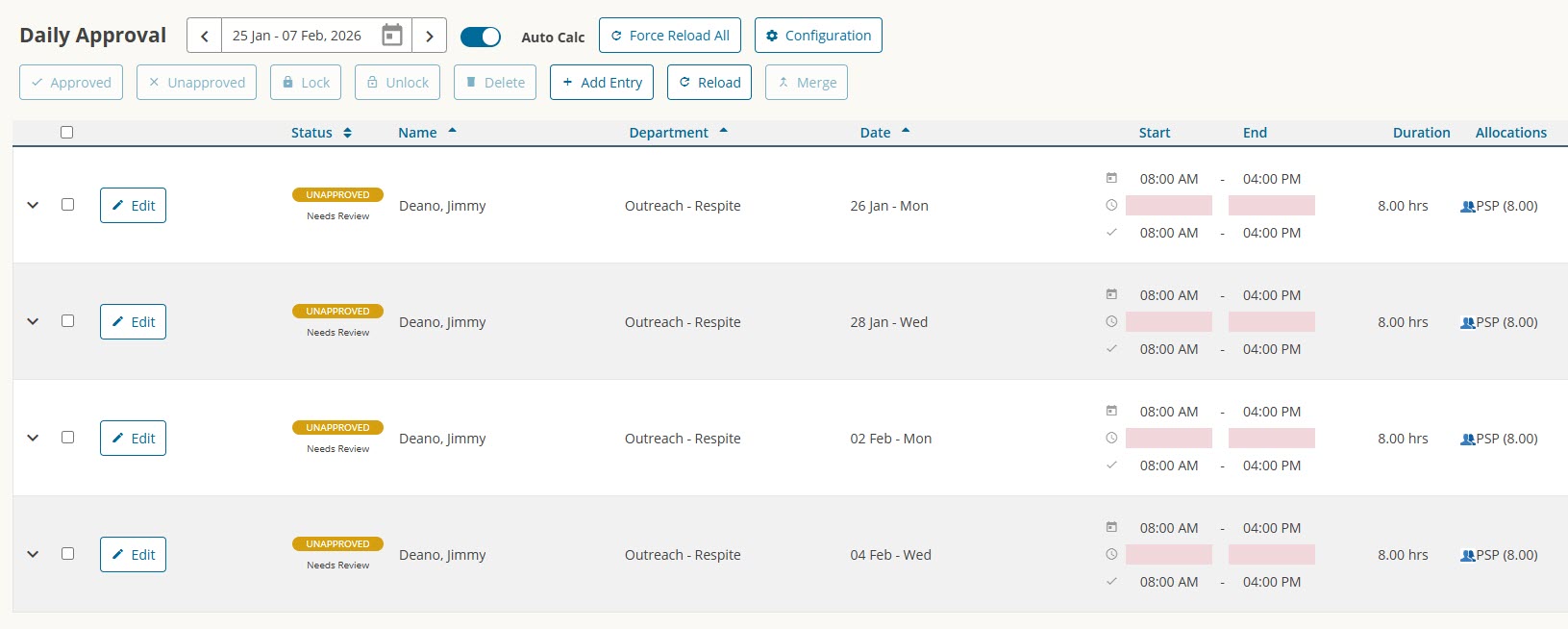Select checkbox for 04 Feb - Wed entry

point(67,553)
